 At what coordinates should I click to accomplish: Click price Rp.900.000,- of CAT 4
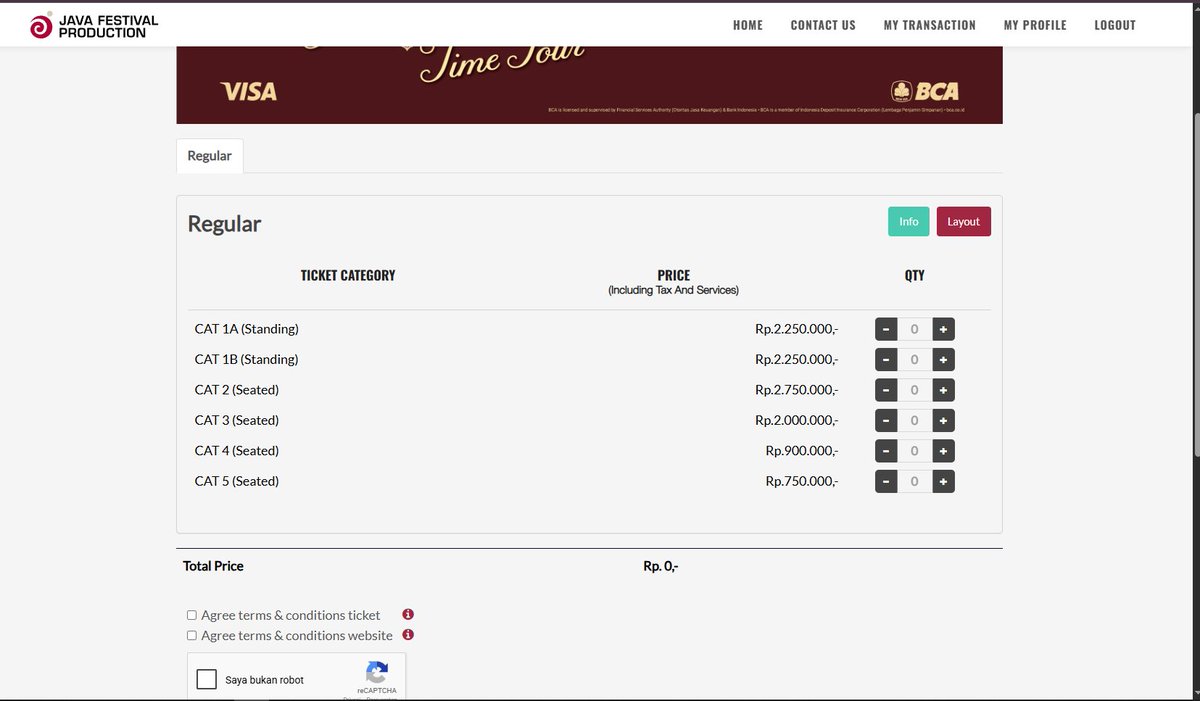(801, 451)
